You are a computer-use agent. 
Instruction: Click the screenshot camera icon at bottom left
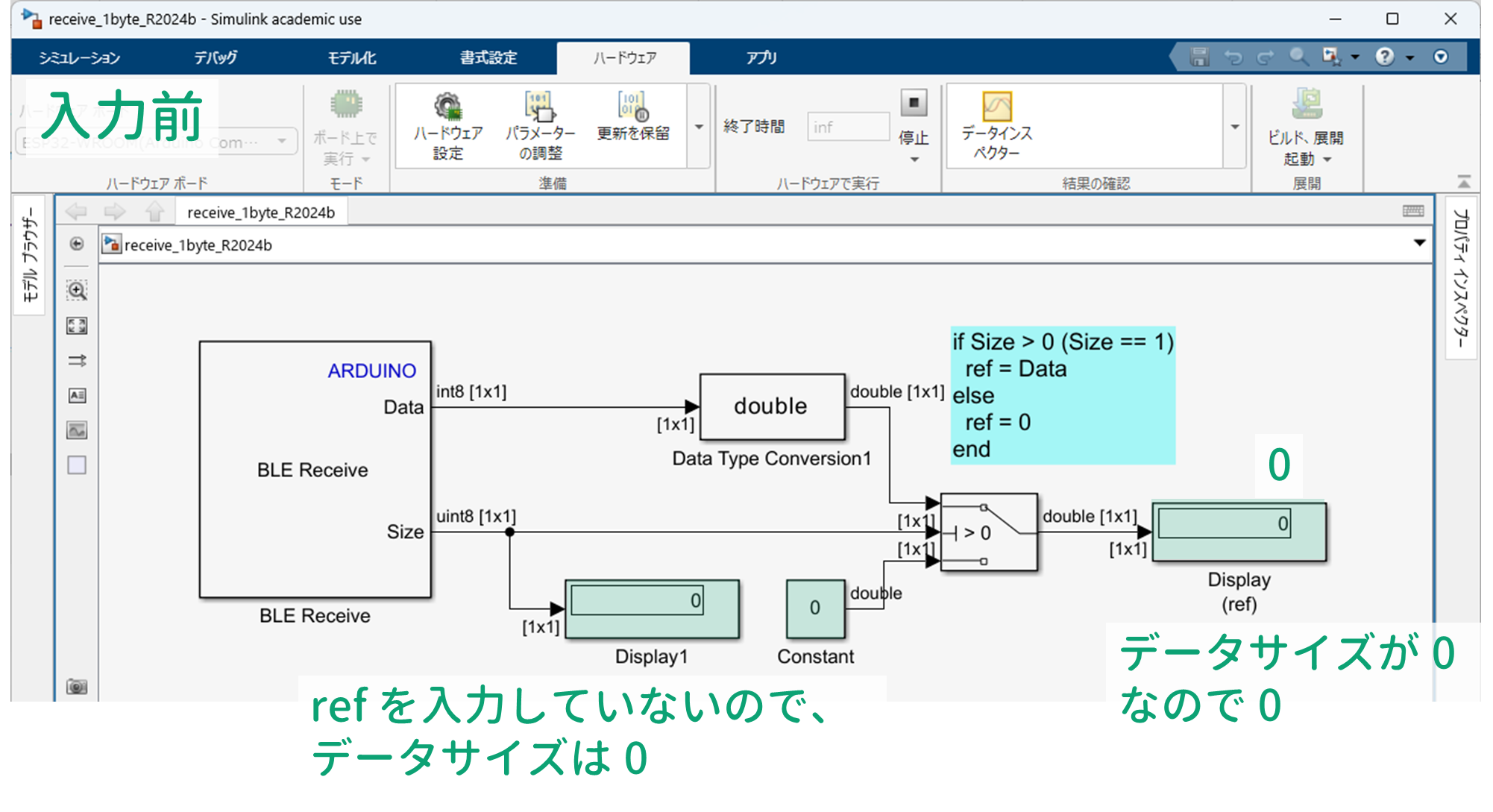pyautogui.click(x=77, y=686)
